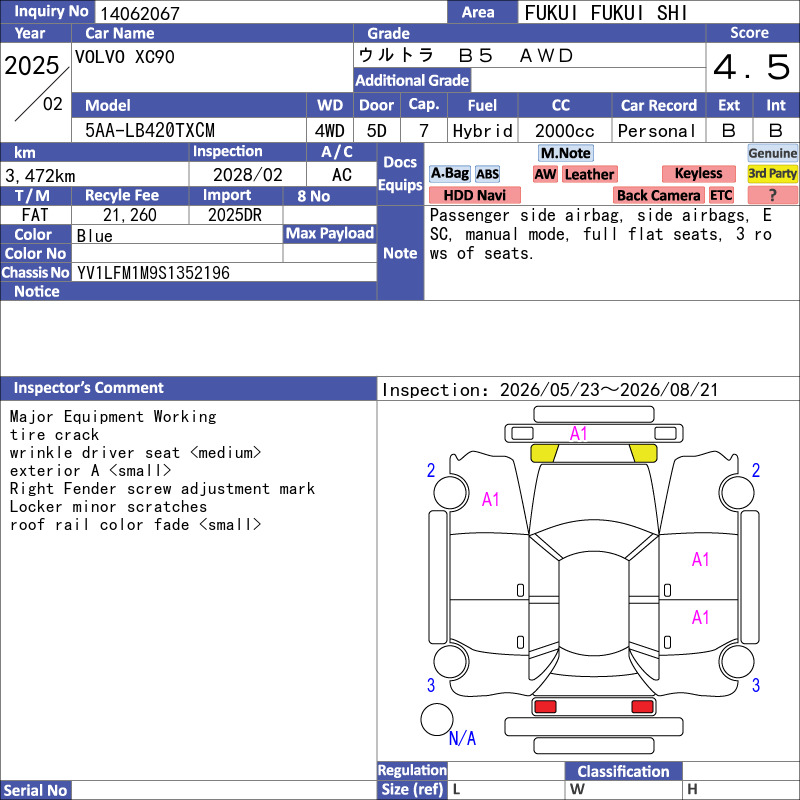
Task: Click the chassis number YV1LFM1M9S1352196
Action: tap(154, 273)
